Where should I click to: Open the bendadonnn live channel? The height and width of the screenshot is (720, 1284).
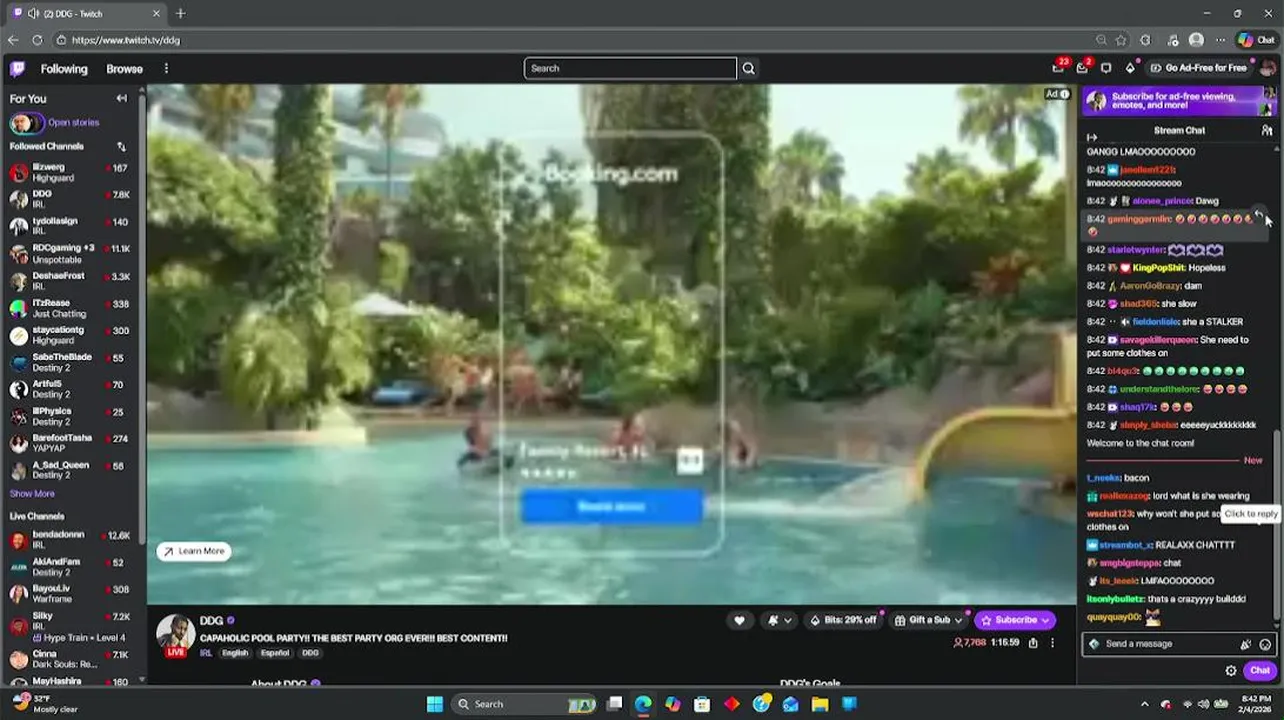(x=70, y=539)
